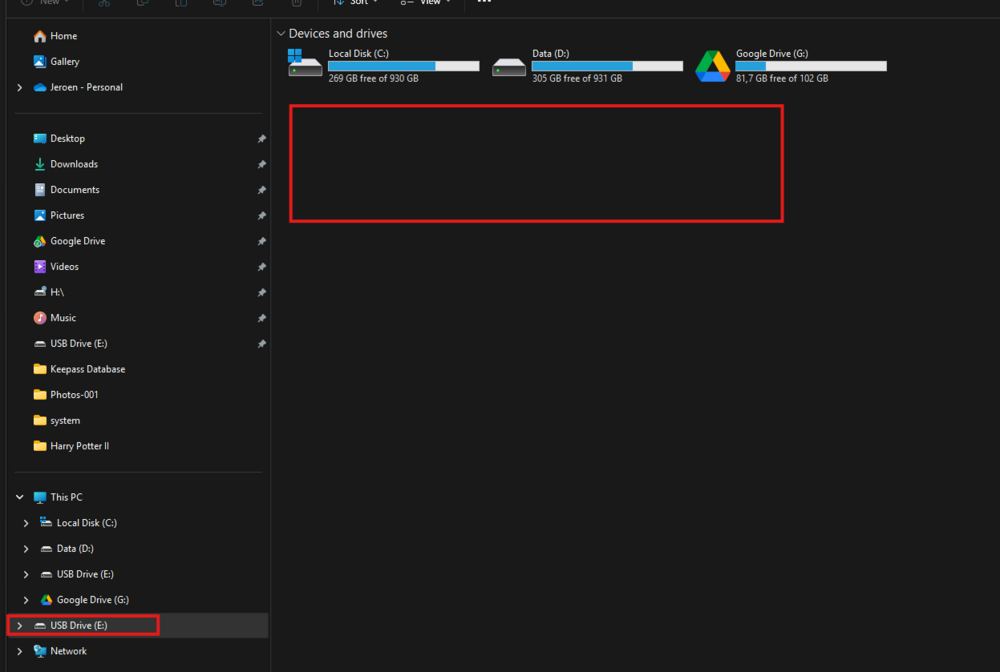
Task: Click the Data (D:) capacity bar
Action: [607, 66]
